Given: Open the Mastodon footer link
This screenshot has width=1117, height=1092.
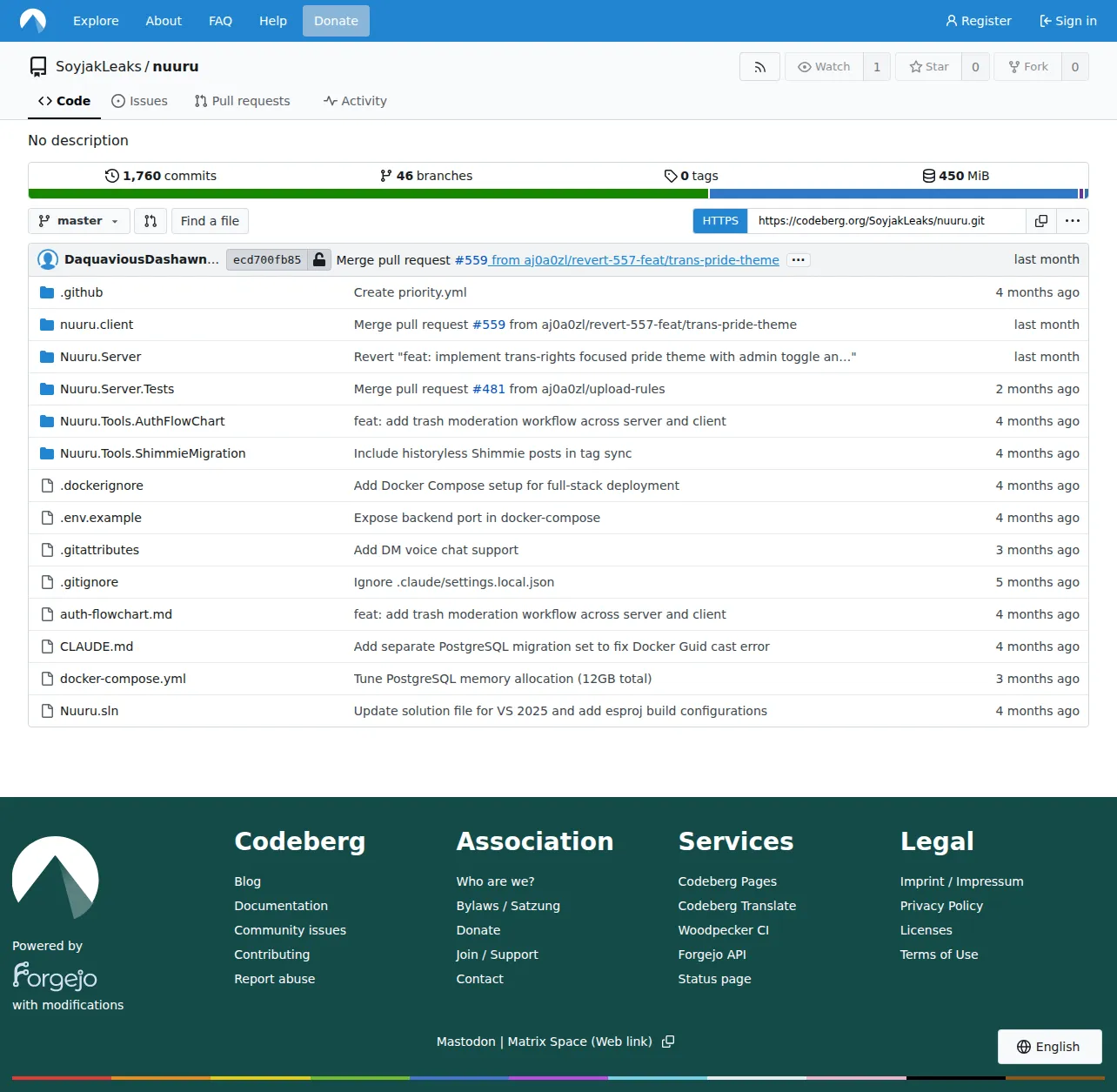Looking at the screenshot, I should tap(466, 1042).
